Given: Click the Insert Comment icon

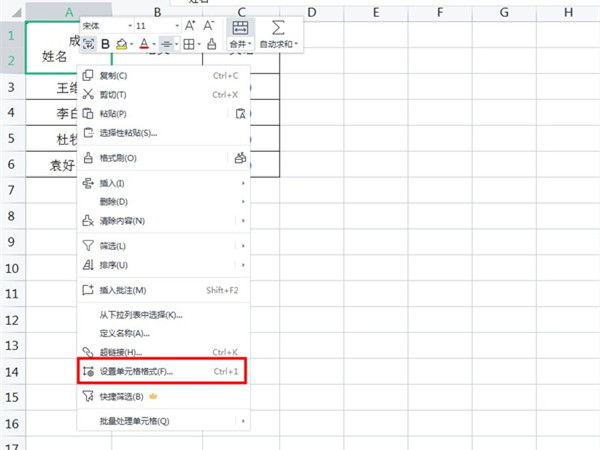Looking at the screenshot, I should pos(88,290).
